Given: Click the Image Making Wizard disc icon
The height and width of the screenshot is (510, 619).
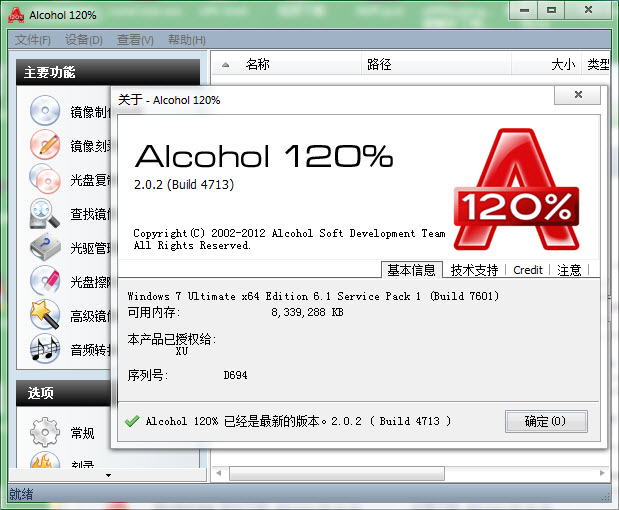Looking at the screenshot, I should (x=45, y=110).
